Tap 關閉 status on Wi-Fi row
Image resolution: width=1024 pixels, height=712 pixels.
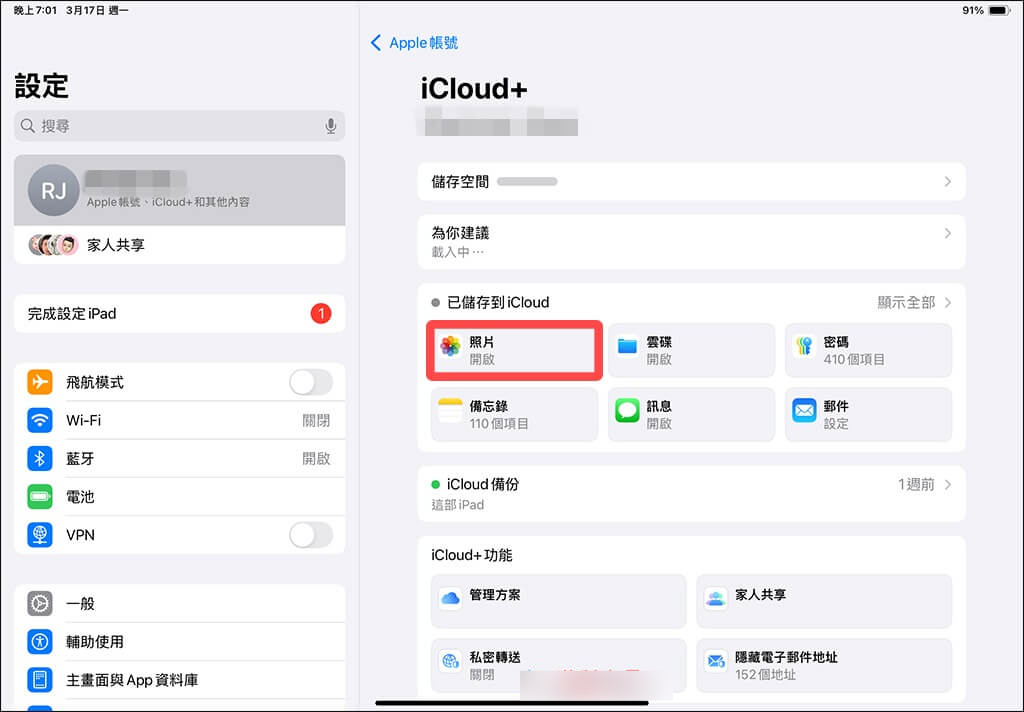pos(316,421)
